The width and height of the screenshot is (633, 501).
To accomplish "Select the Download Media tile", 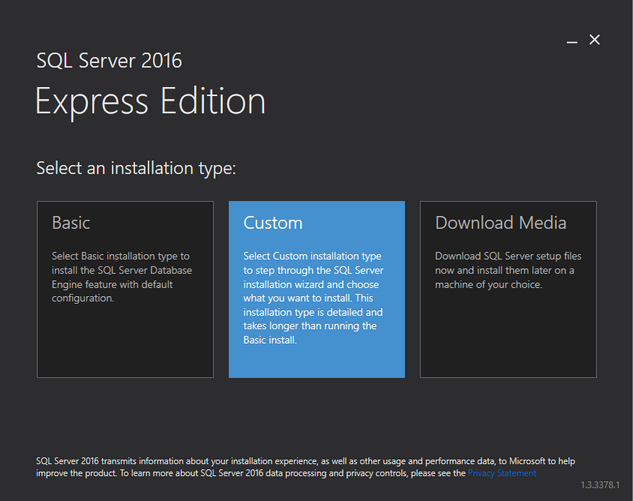I will click(508, 289).
